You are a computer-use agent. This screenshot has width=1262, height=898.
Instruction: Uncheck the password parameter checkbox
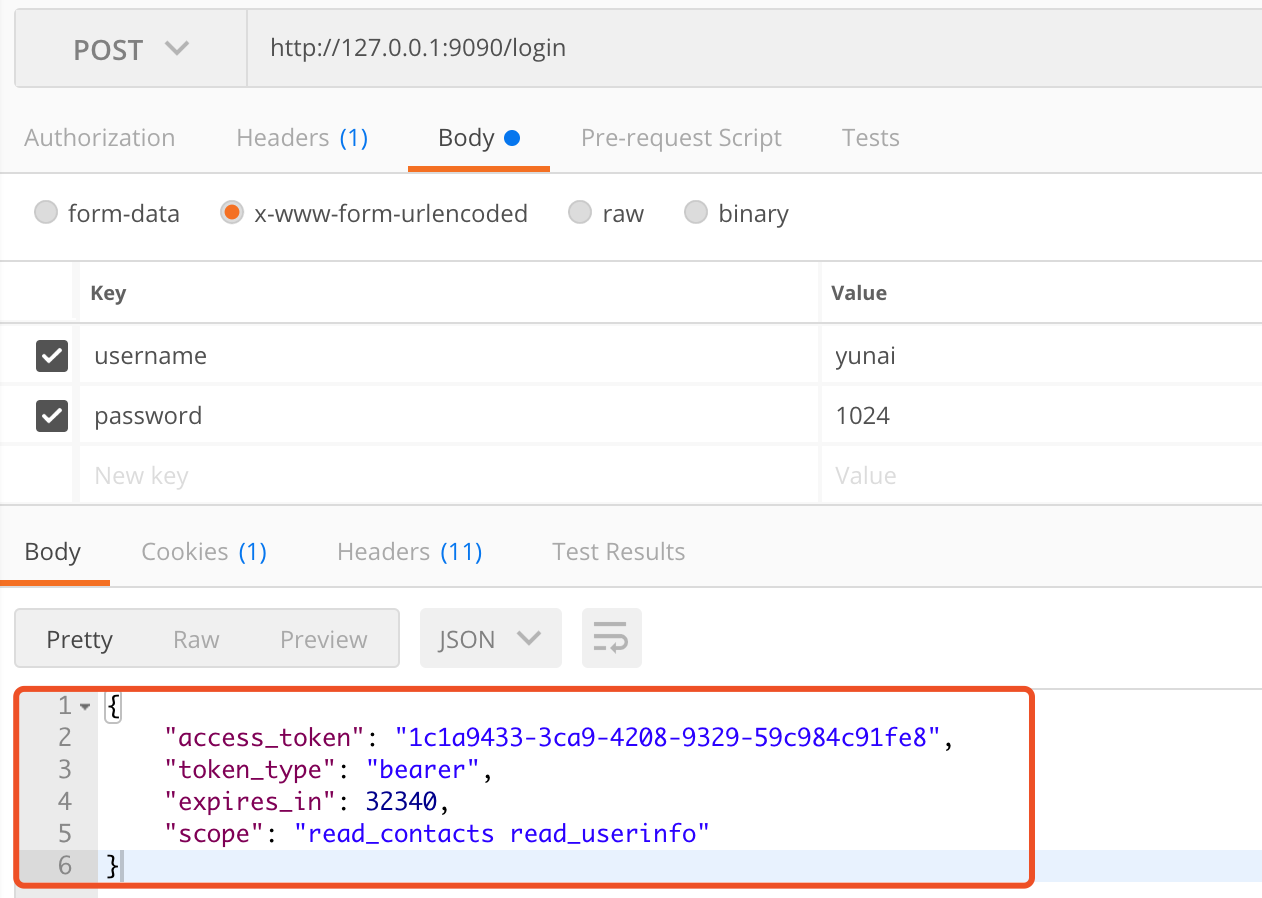pyautogui.click(x=52, y=415)
